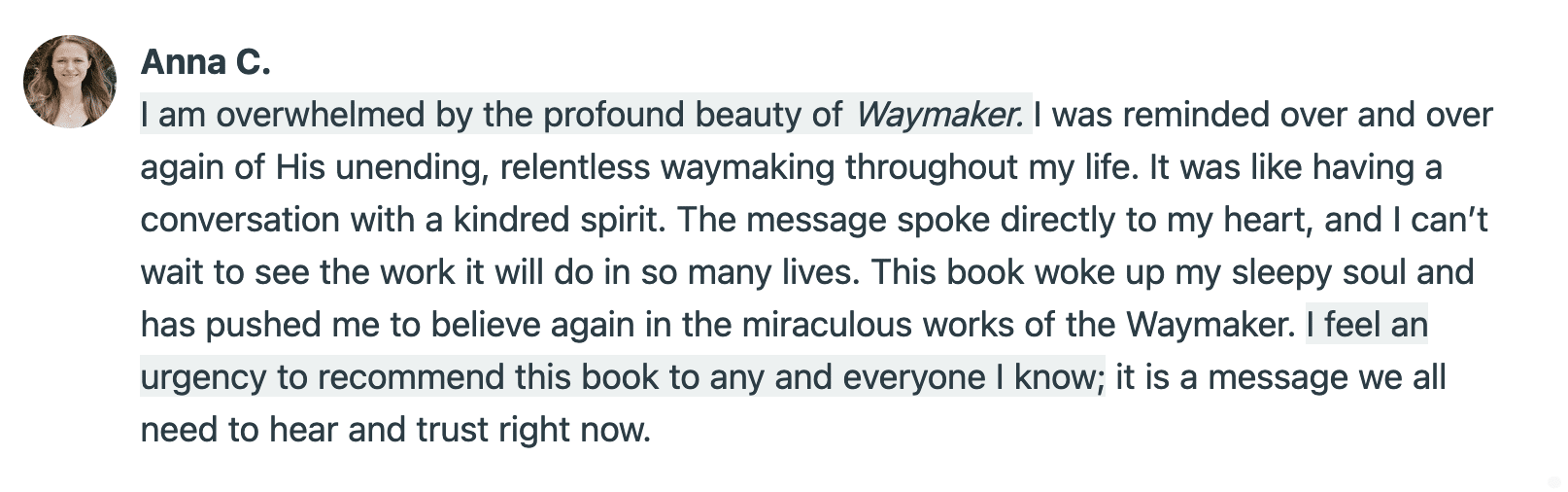Click the italic word Waymaker

tap(938, 115)
